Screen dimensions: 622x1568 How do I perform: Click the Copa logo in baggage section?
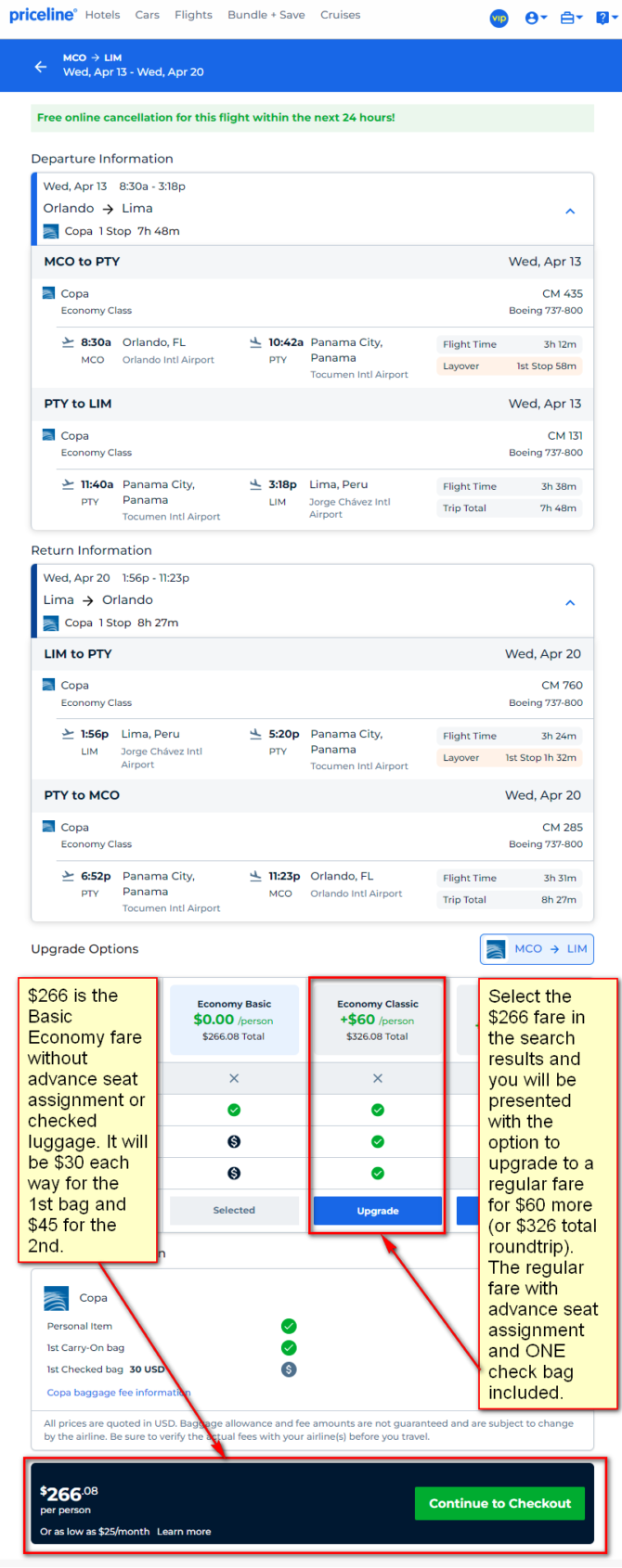click(x=57, y=1297)
